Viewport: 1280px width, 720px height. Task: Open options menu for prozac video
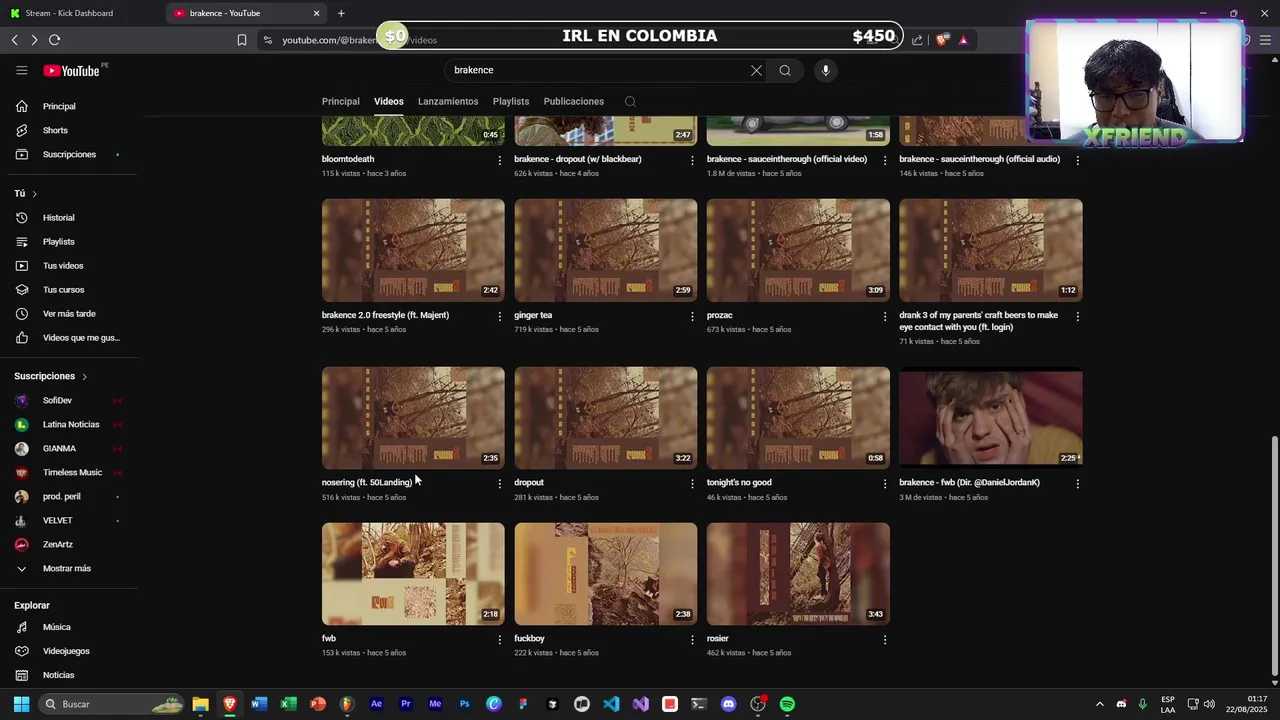click(884, 316)
